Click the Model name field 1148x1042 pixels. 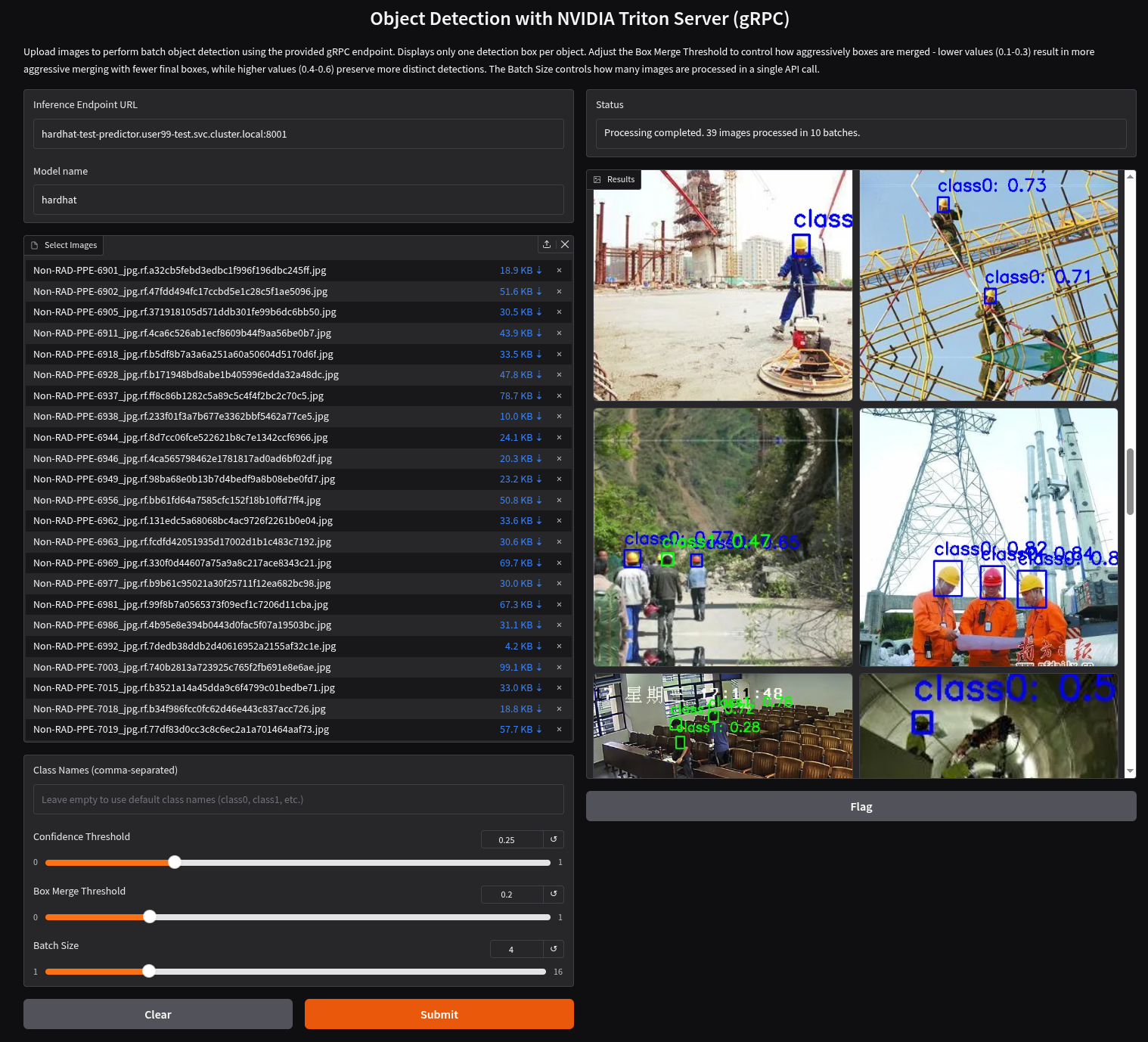pos(299,200)
